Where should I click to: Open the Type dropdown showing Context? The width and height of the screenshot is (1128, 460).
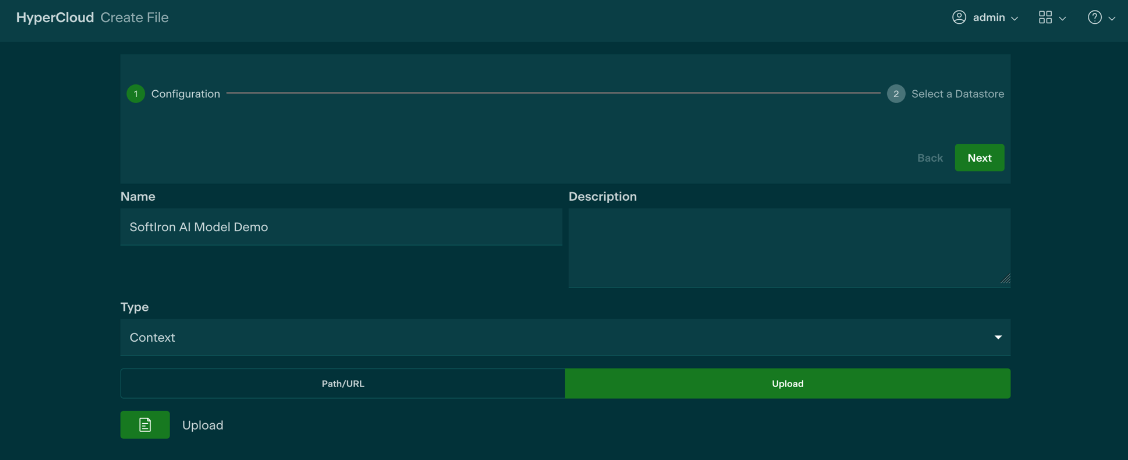point(565,338)
